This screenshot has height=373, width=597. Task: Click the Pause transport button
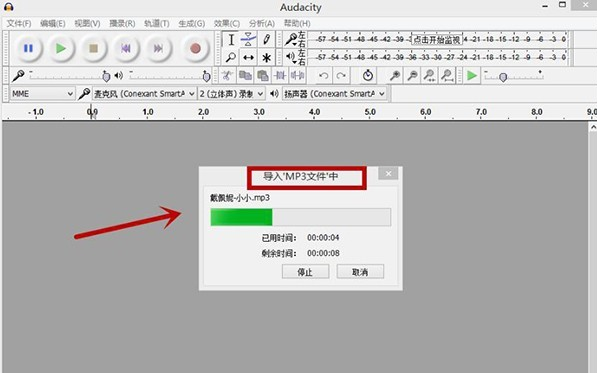(x=28, y=48)
